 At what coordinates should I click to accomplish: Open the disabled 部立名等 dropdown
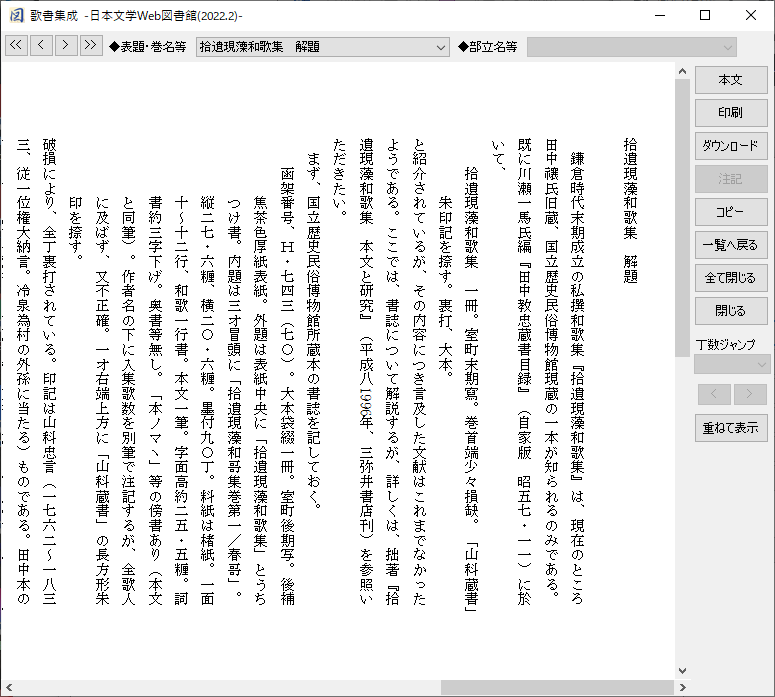point(631,47)
